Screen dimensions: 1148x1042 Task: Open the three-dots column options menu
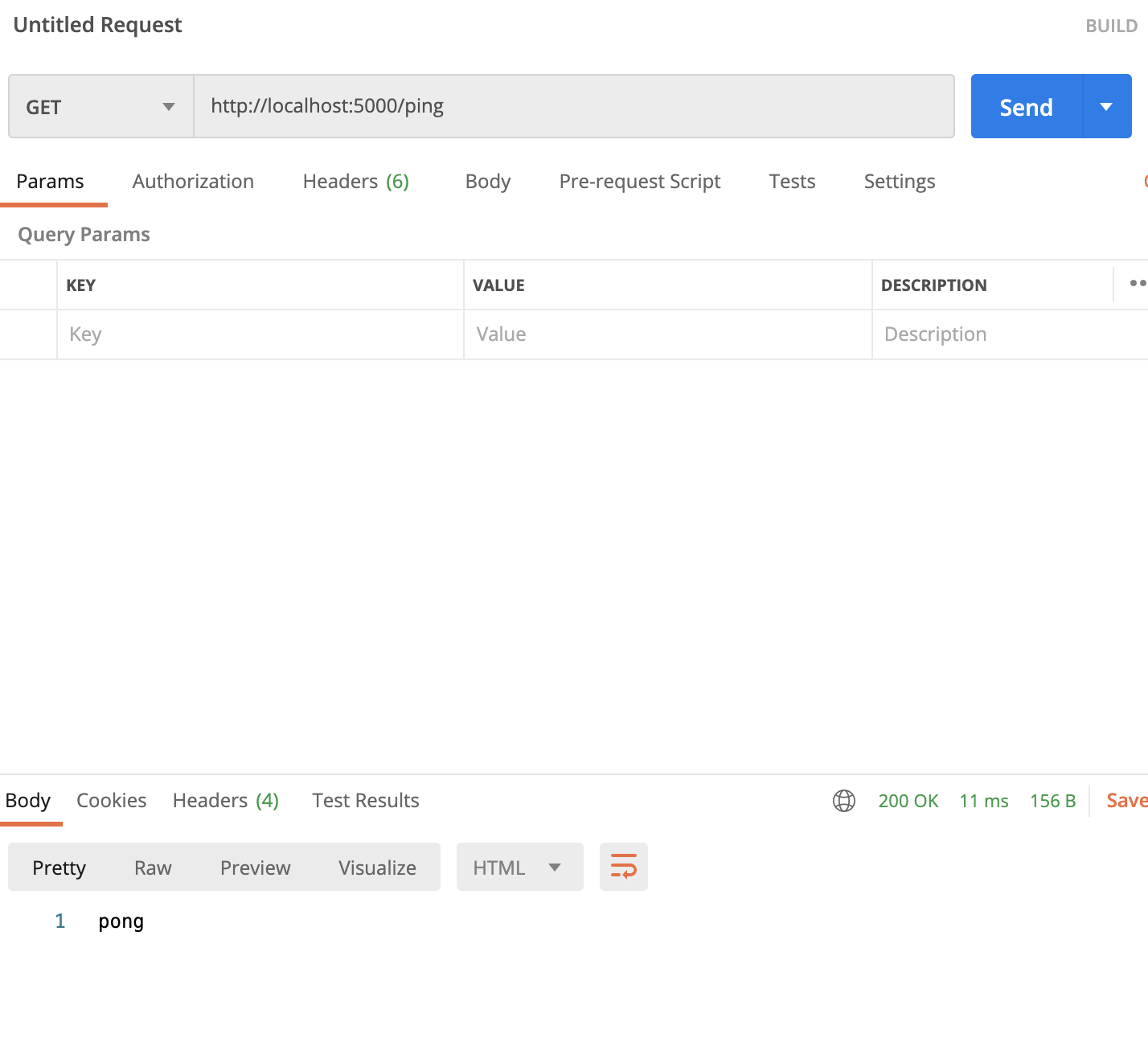point(1138,284)
